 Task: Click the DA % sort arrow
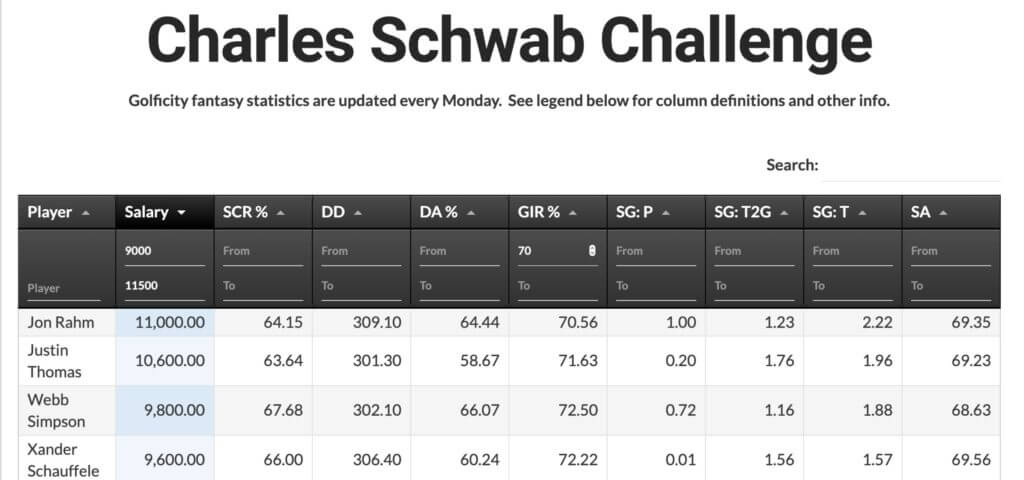[471, 213]
